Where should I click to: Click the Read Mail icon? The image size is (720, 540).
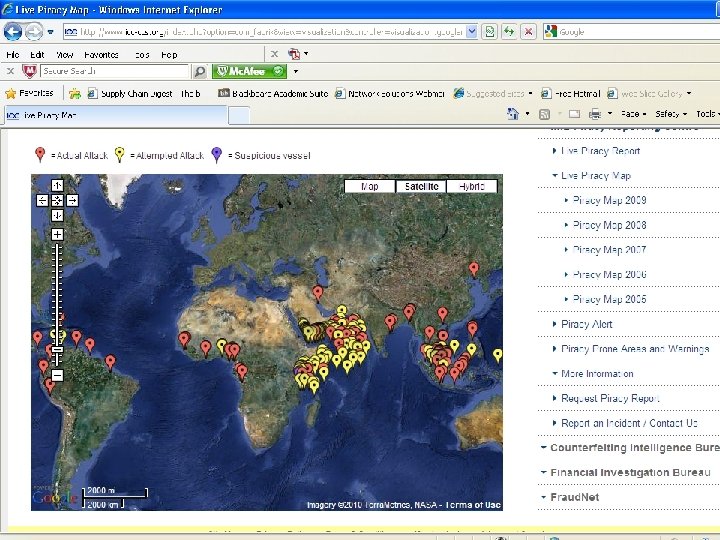click(574, 114)
